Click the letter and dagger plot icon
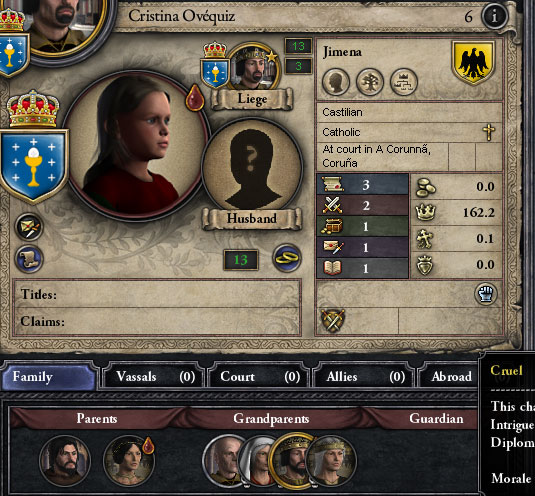 coord(29,228)
